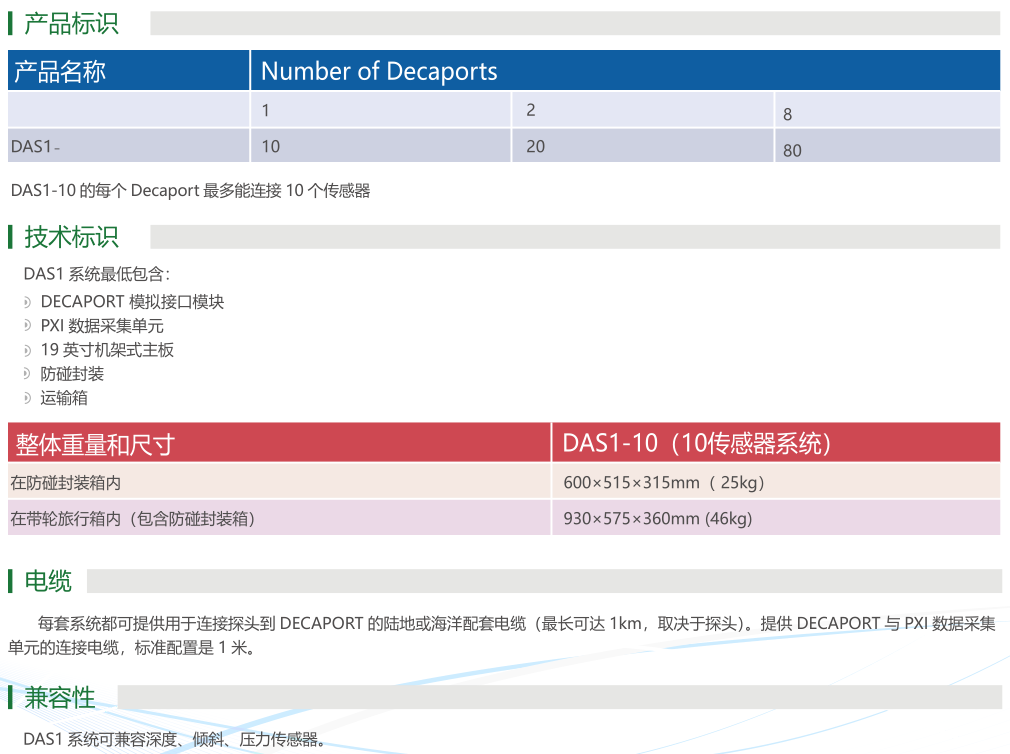Select the list item "DECAPORT 模拟接口模块"
The width and height of the screenshot is (1010, 754).
click(132, 301)
